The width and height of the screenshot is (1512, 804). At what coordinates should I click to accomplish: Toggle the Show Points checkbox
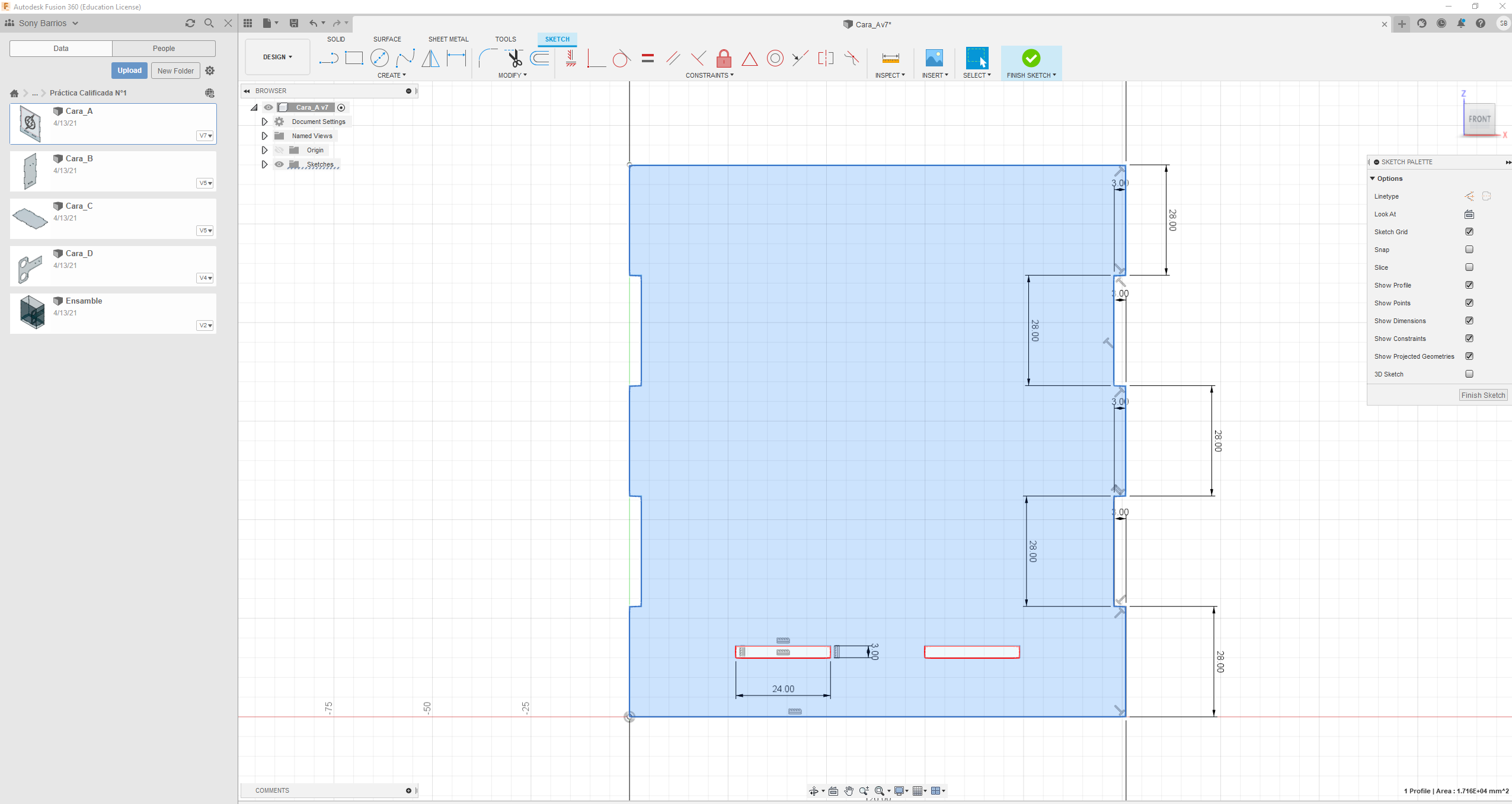[1469, 302]
